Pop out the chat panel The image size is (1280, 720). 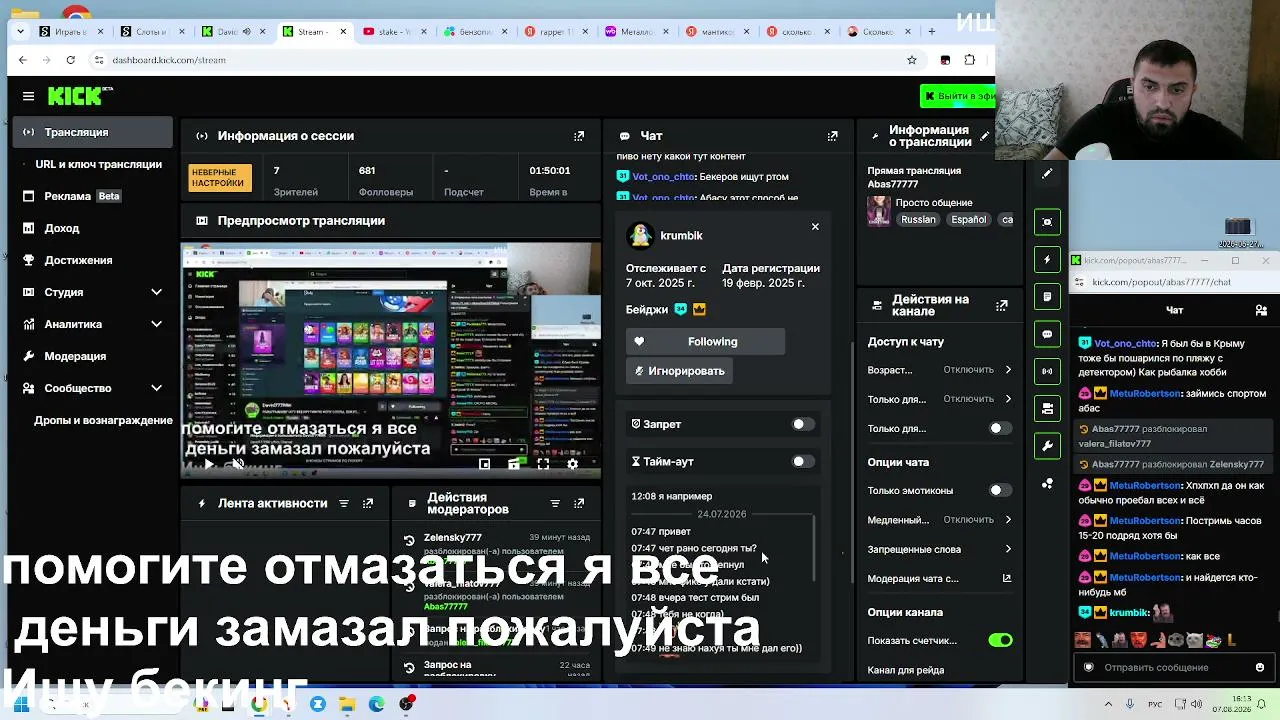pyautogui.click(x=832, y=136)
